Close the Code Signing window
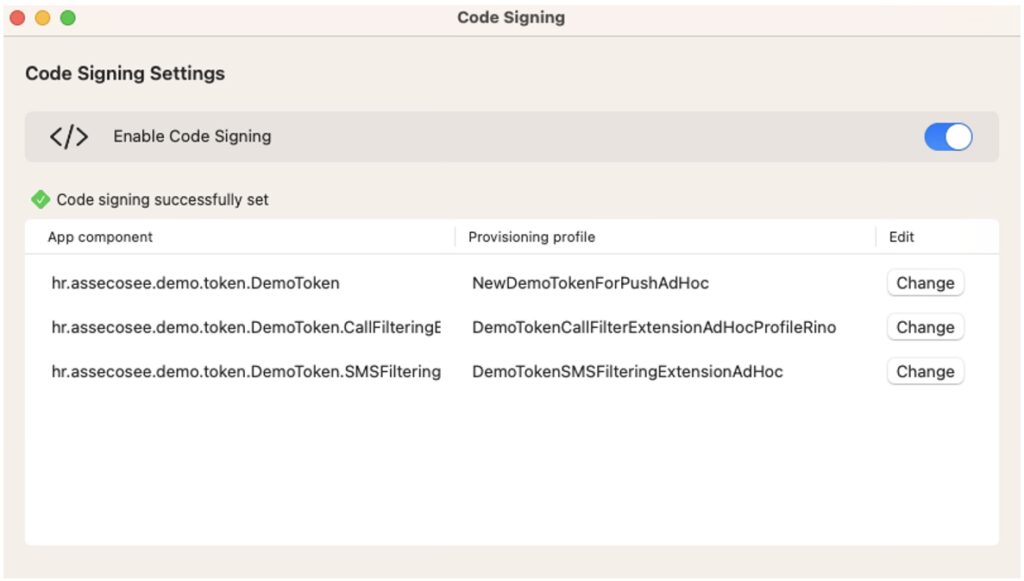This screenshot has width=1024, height=581. (18, 18)
